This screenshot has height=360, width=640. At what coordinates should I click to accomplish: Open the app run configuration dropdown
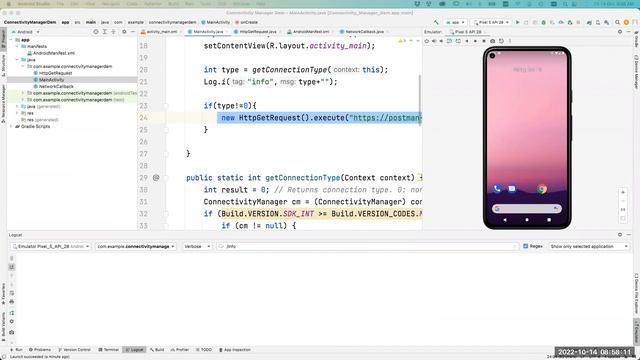455,22
